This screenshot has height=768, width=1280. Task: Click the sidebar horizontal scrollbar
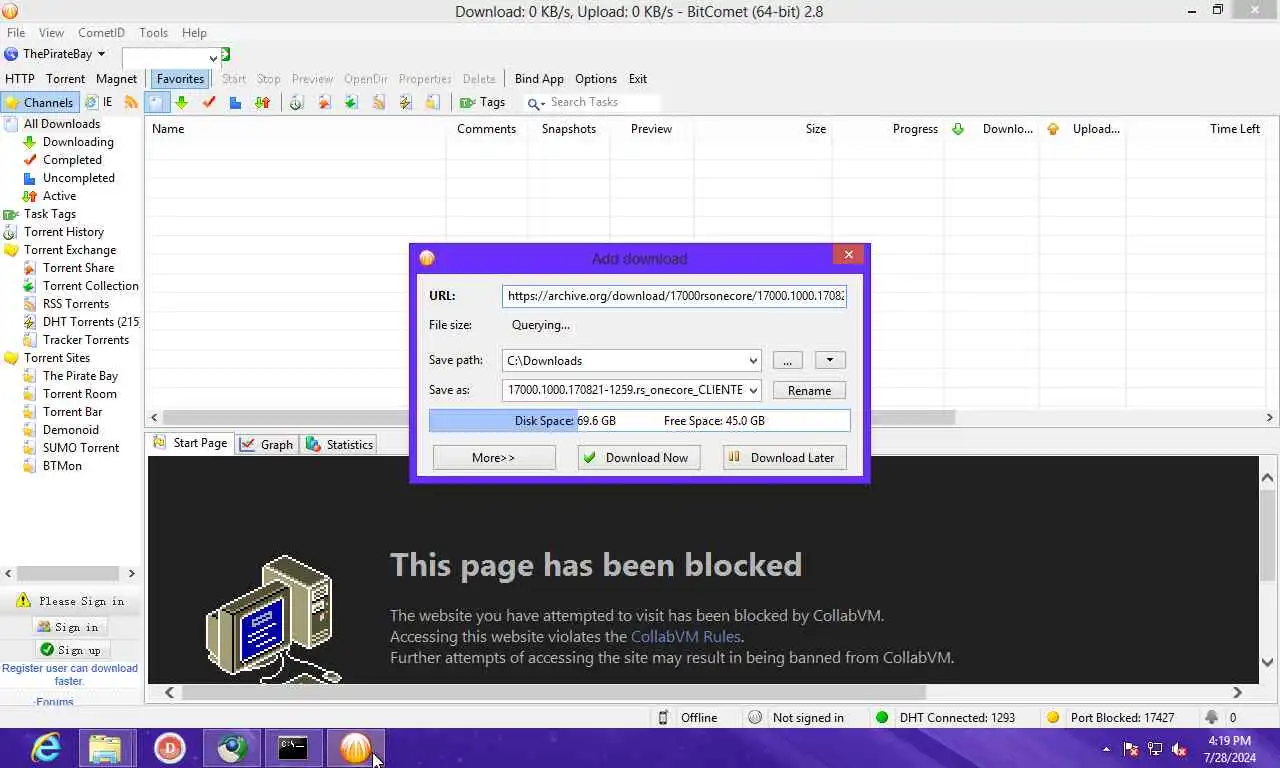pos(68,574)
